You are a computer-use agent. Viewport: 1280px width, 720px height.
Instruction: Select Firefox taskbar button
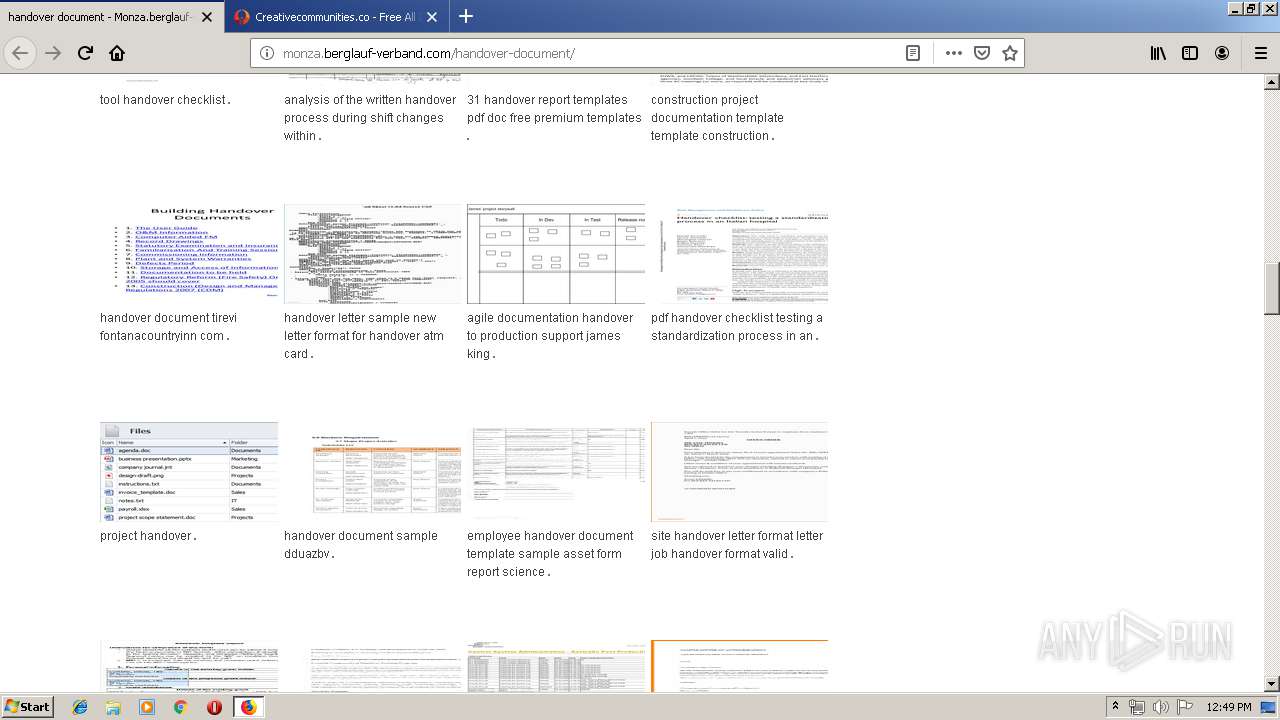tap(248, 706)
